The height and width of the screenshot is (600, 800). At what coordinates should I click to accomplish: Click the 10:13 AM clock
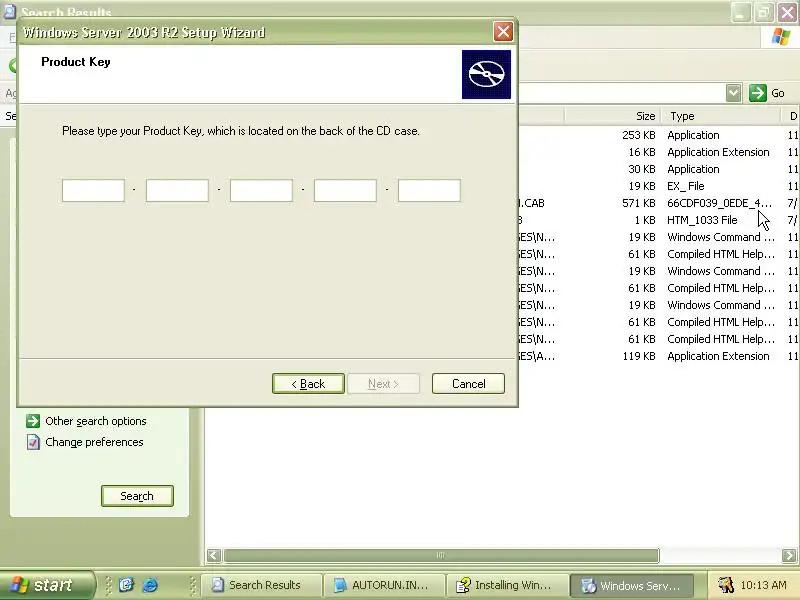(x=763, y=585)
